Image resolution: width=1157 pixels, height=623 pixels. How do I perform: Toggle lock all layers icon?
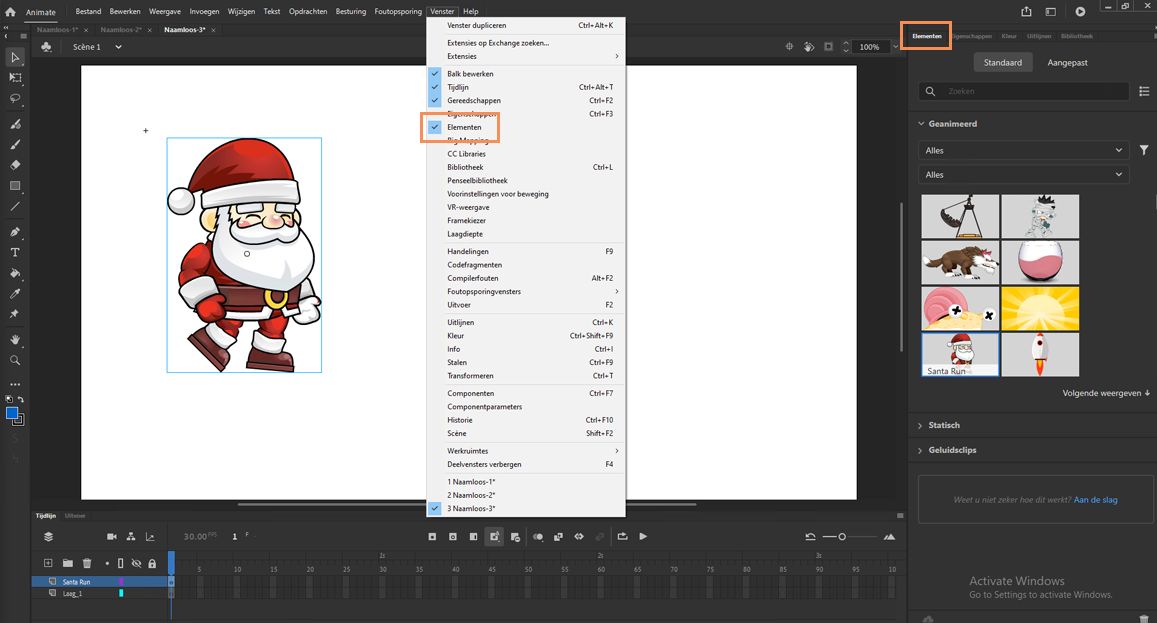point(152,563)
